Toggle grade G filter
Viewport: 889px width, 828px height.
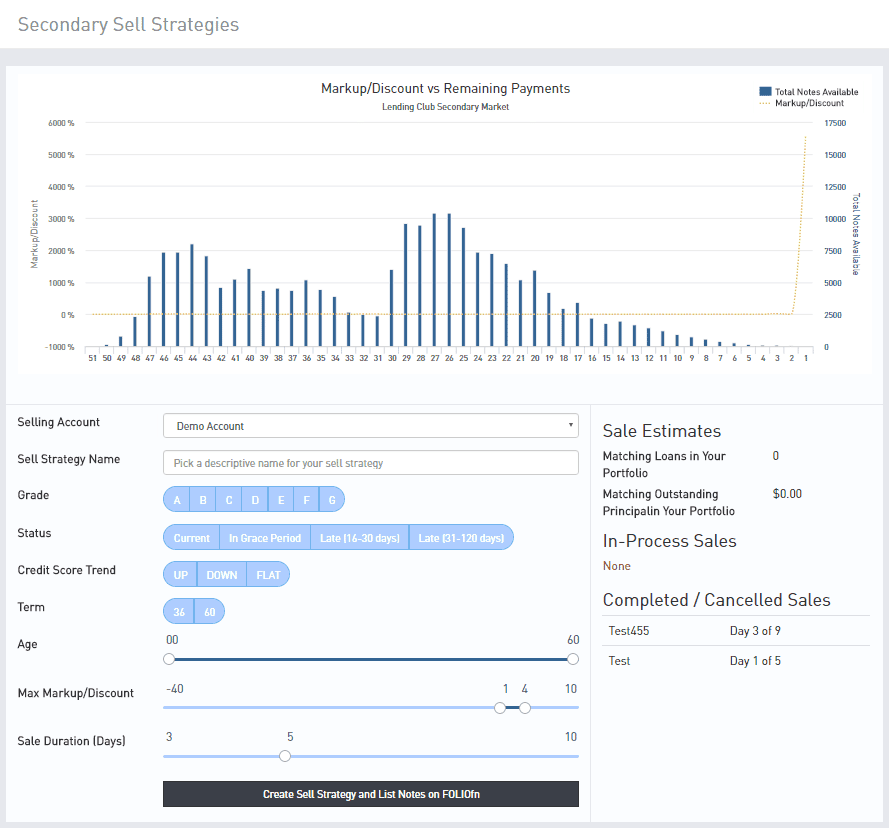332,500
